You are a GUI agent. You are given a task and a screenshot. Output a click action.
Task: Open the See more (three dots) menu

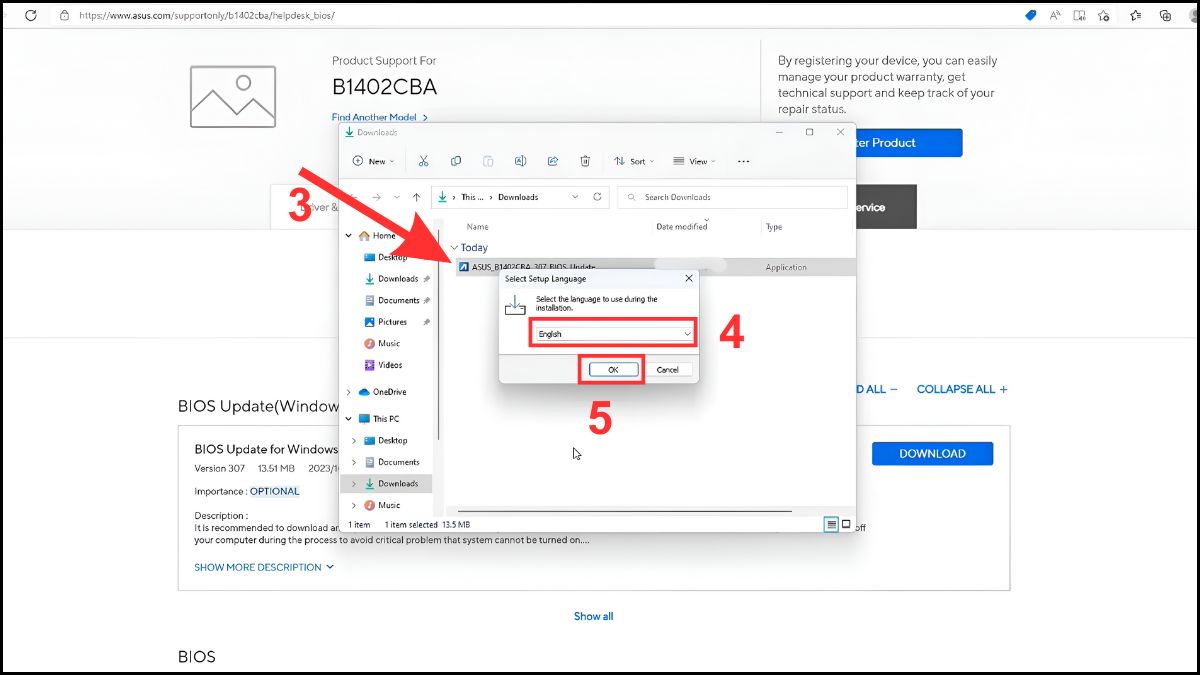pyautogui.click(x=743, y=161)
